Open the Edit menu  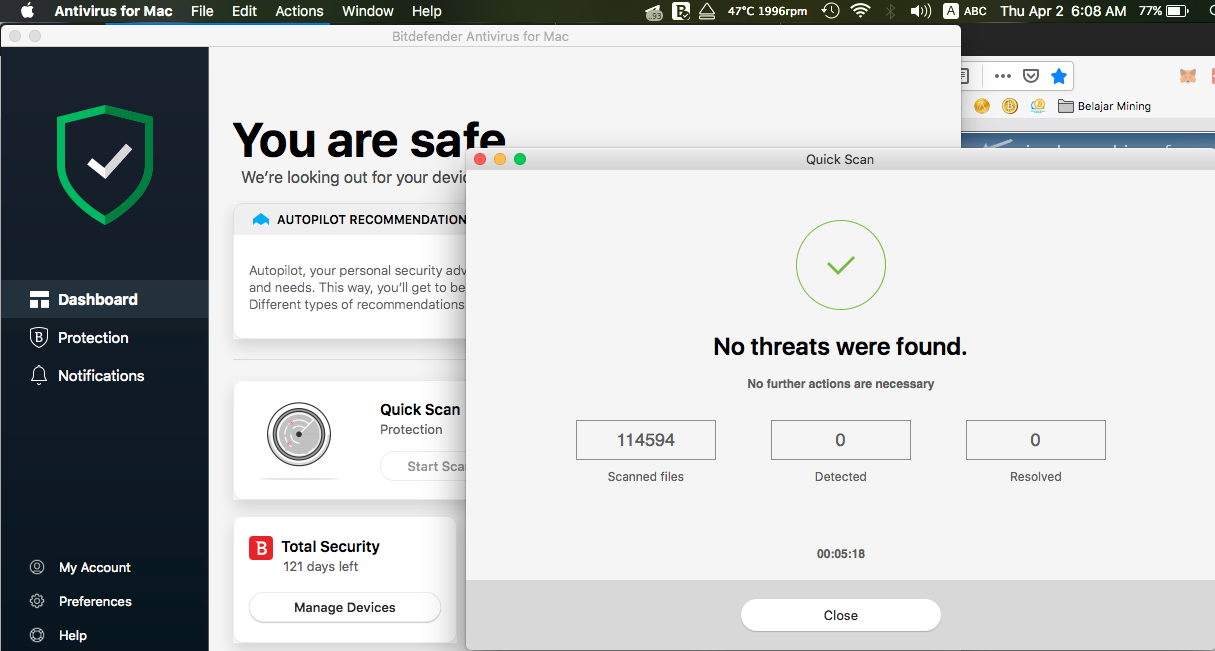tap(244, 11)
